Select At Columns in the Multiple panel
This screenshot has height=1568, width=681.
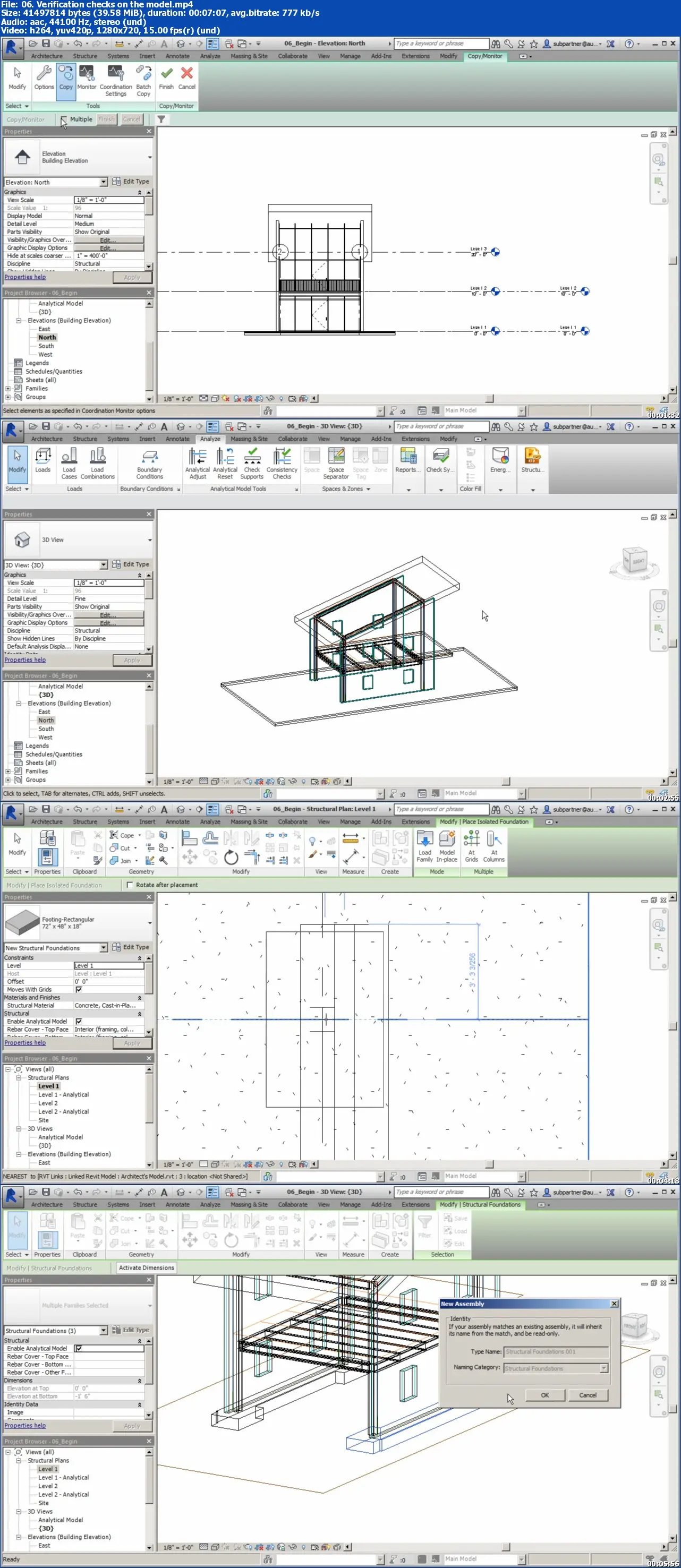[494, 847]
